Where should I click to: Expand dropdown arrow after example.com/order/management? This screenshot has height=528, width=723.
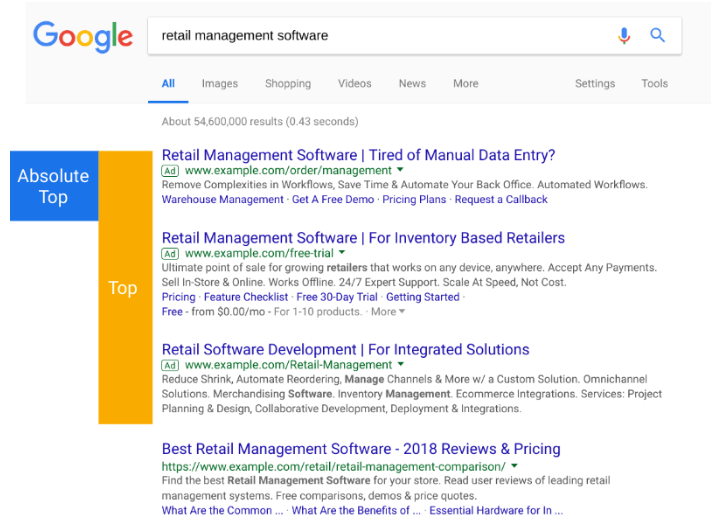(400, 170)
